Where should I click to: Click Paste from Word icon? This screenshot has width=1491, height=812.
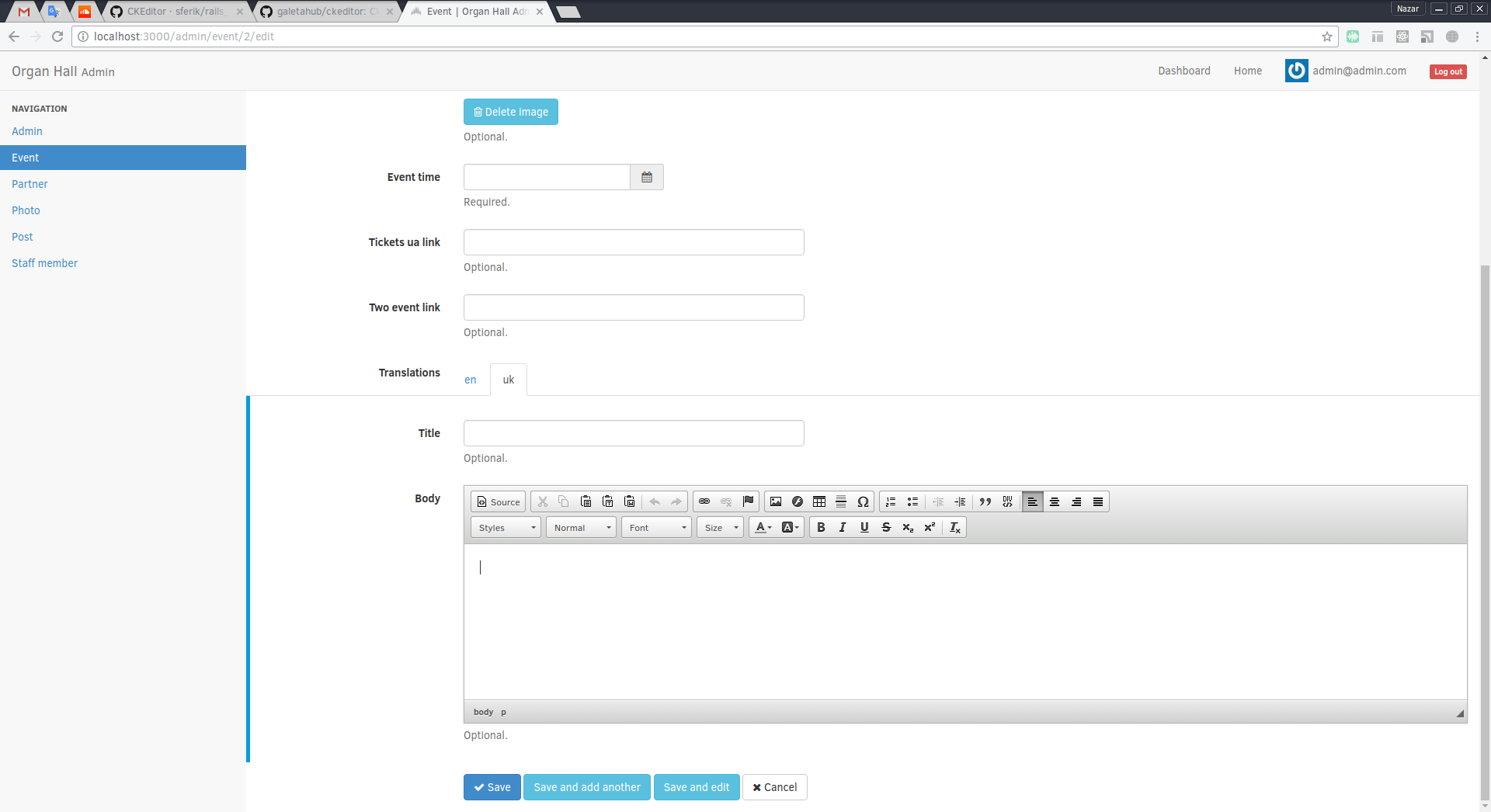(x=630, y=501)
